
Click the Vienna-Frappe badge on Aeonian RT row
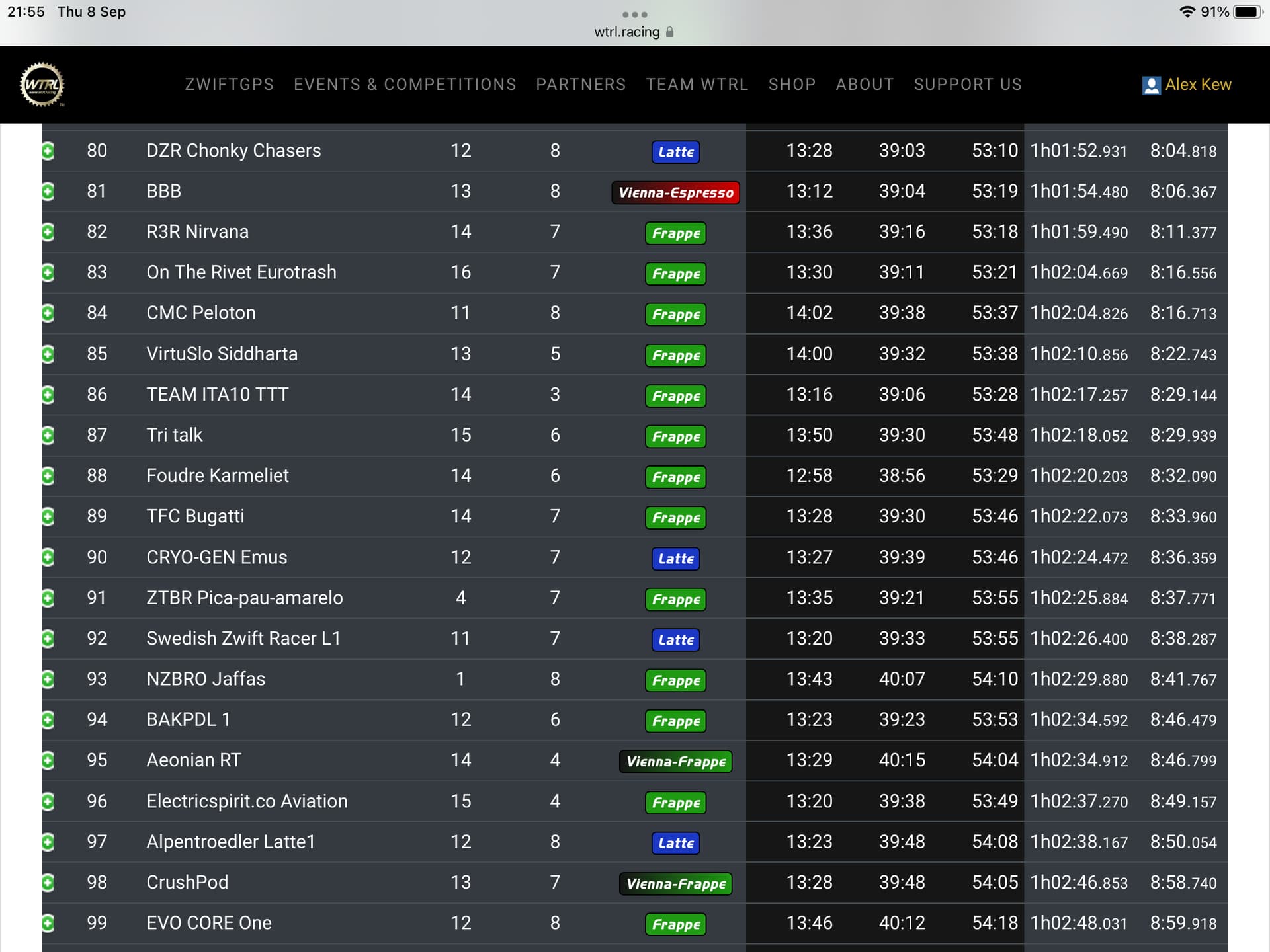(x=675, y=762)
